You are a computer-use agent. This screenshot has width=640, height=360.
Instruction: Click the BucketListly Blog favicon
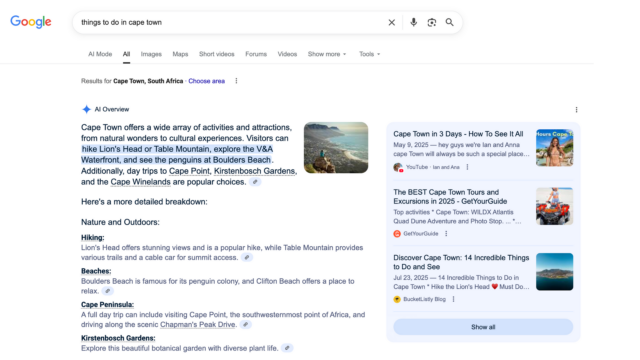[397, 299]
